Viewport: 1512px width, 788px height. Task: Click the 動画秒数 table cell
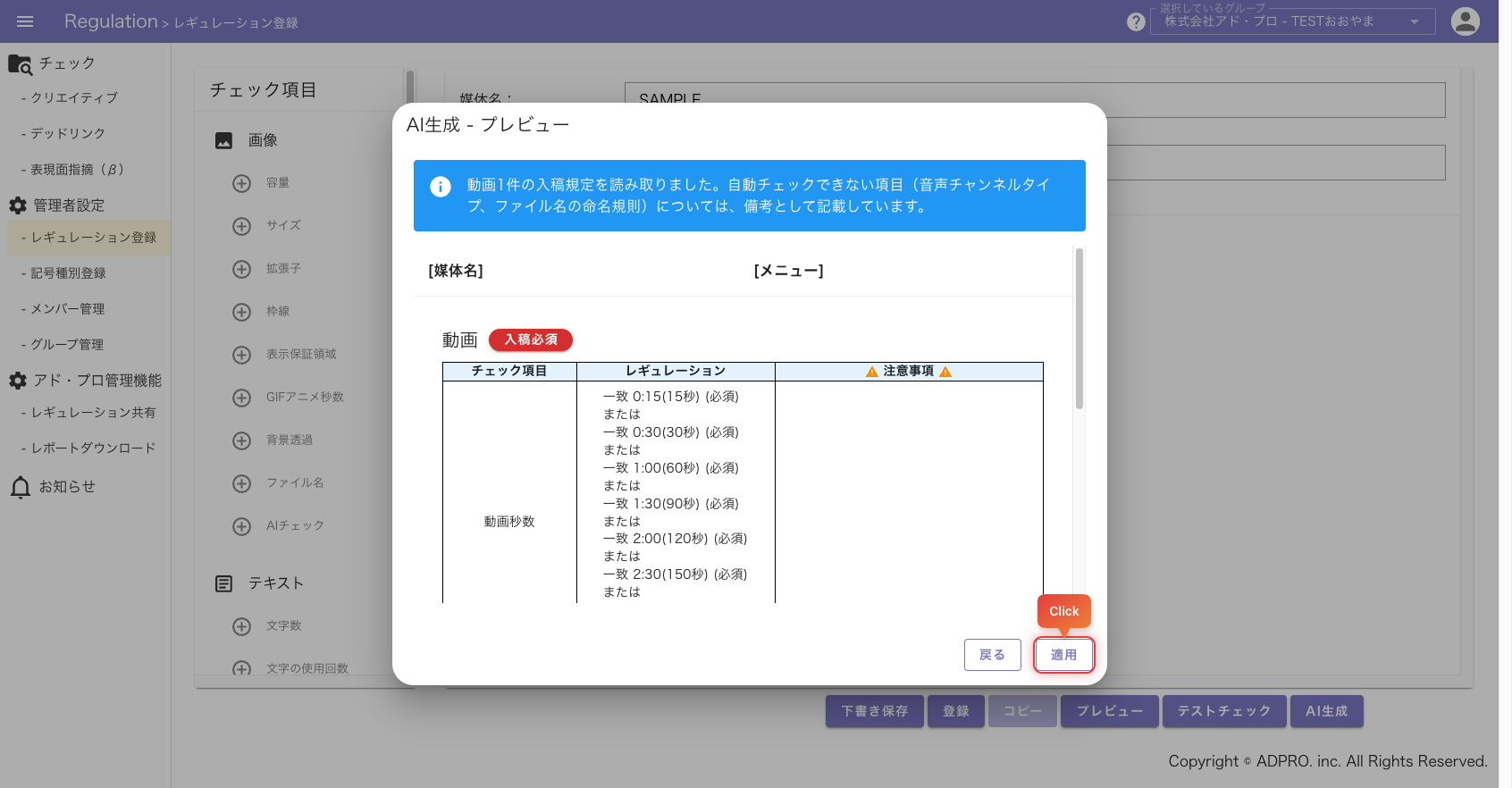coord(509,522)
